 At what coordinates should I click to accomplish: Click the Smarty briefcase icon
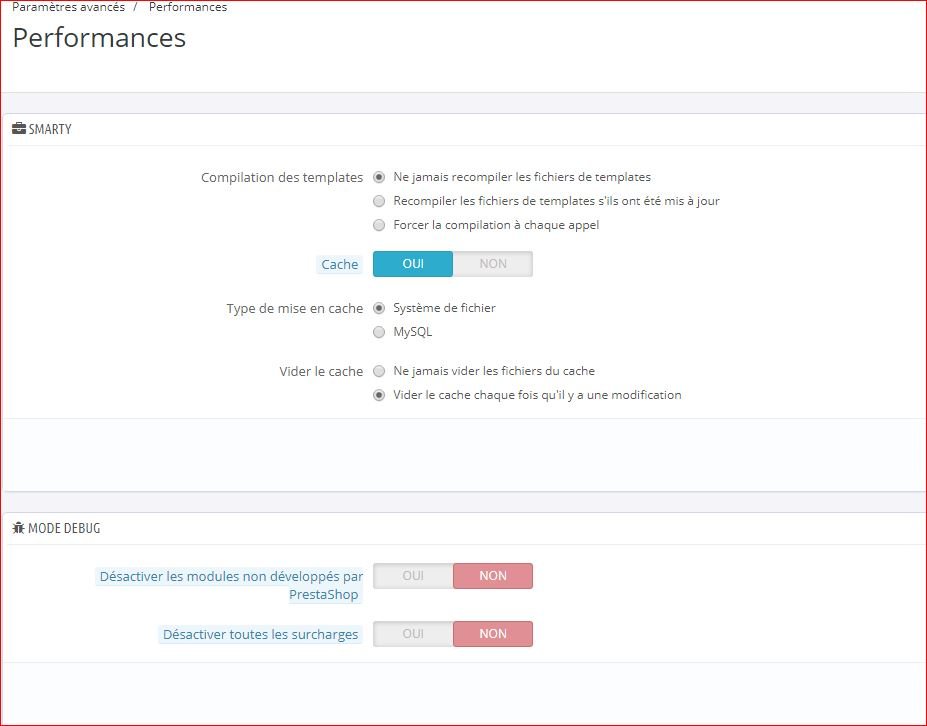coord(19,128)
